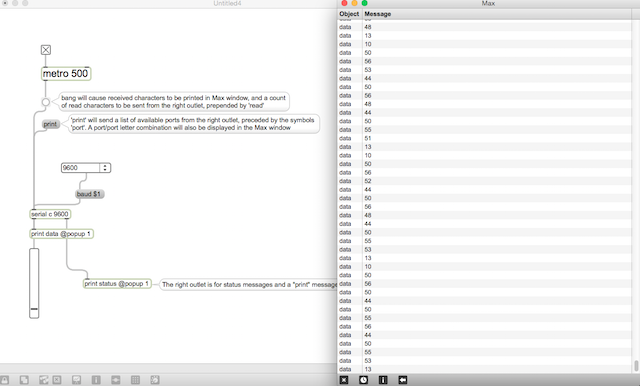Select the 'print data @popup 1' object

click(62, 234)
